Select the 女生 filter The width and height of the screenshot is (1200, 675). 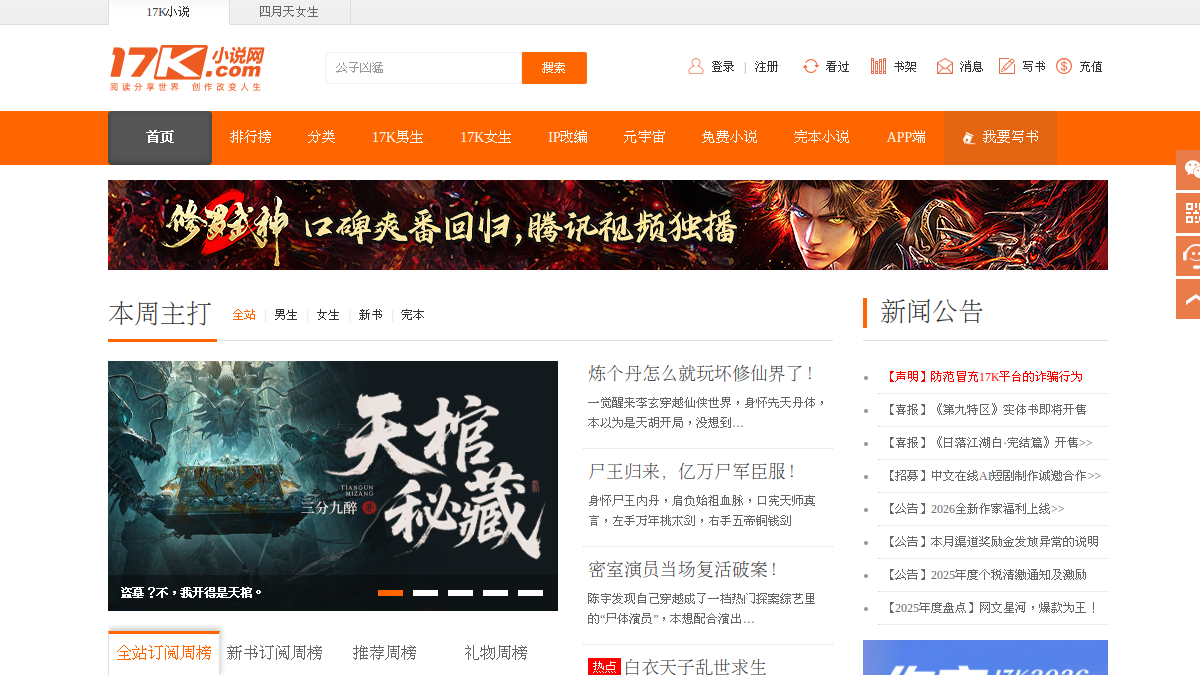click(328, 315)
